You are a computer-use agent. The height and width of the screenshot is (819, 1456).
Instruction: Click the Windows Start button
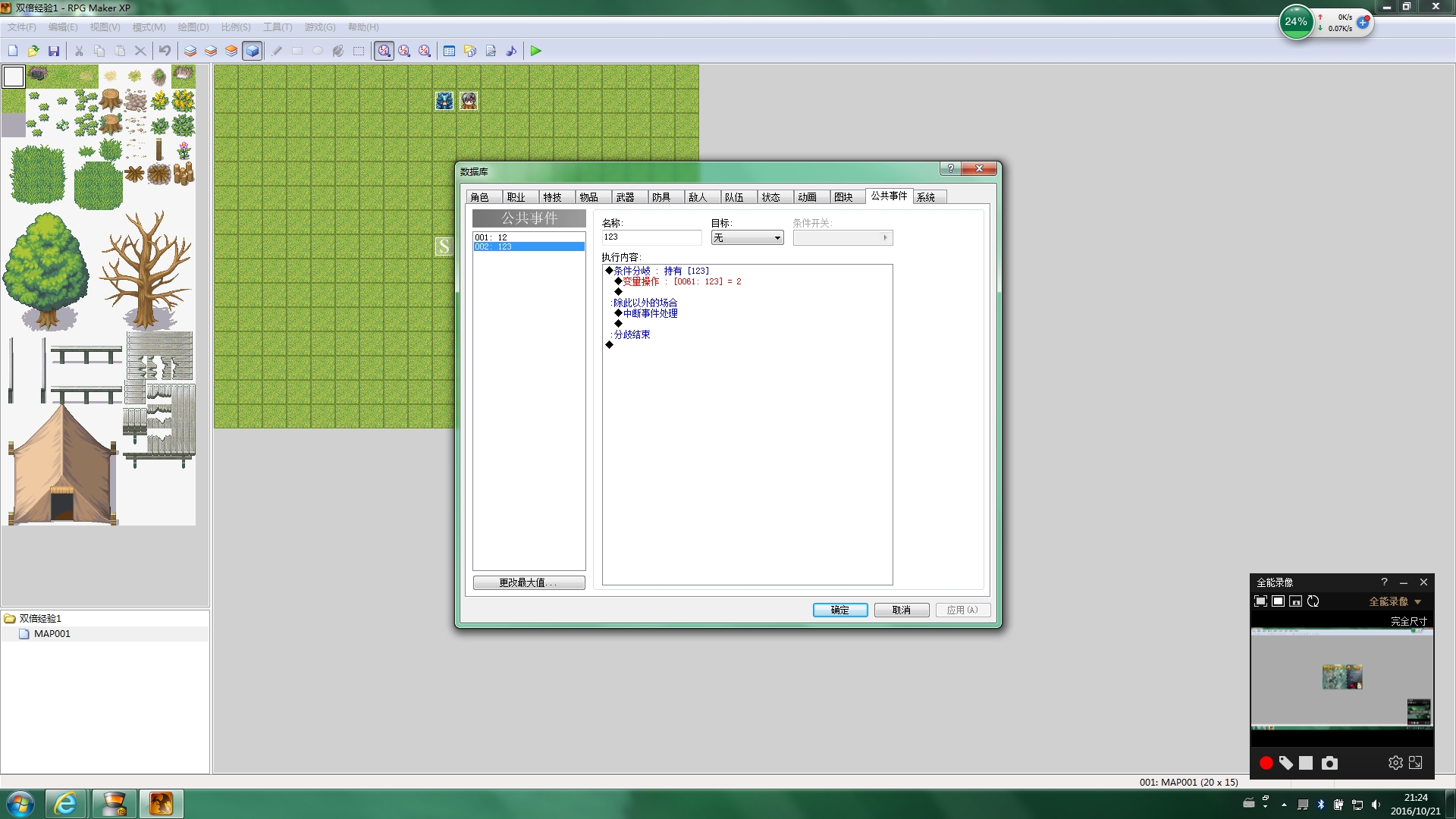pos(20,804)
